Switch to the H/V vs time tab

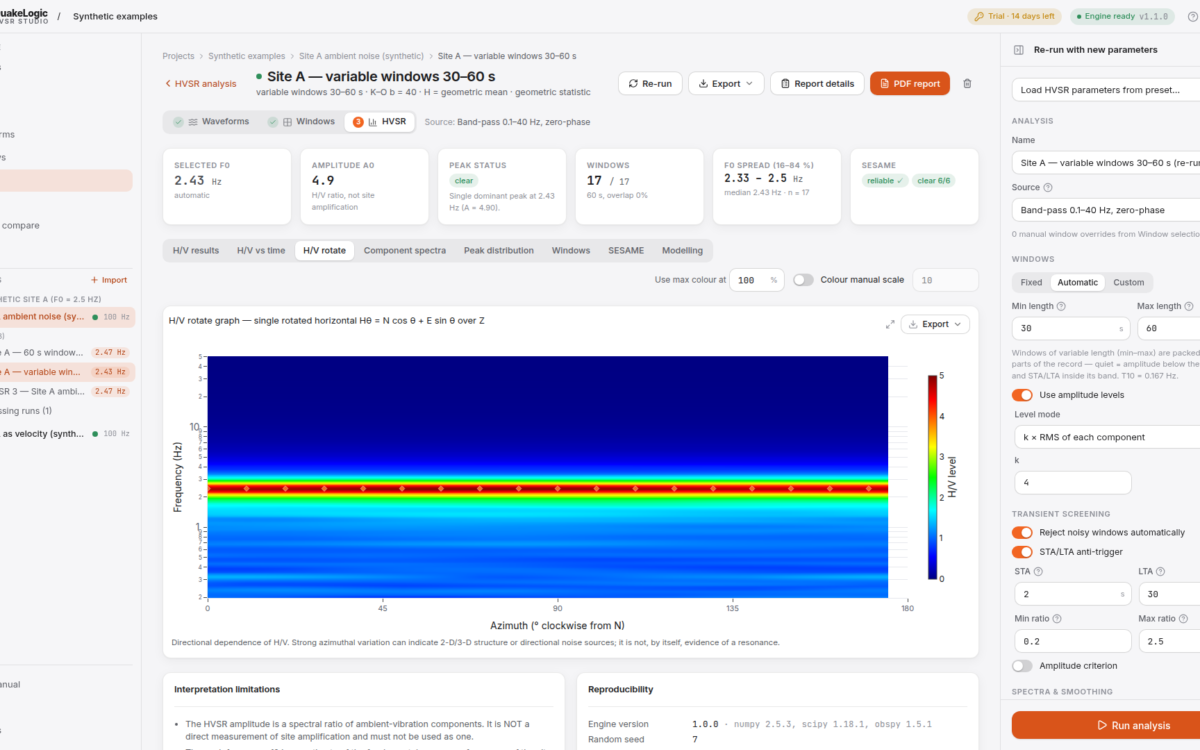tap(261, 250)
